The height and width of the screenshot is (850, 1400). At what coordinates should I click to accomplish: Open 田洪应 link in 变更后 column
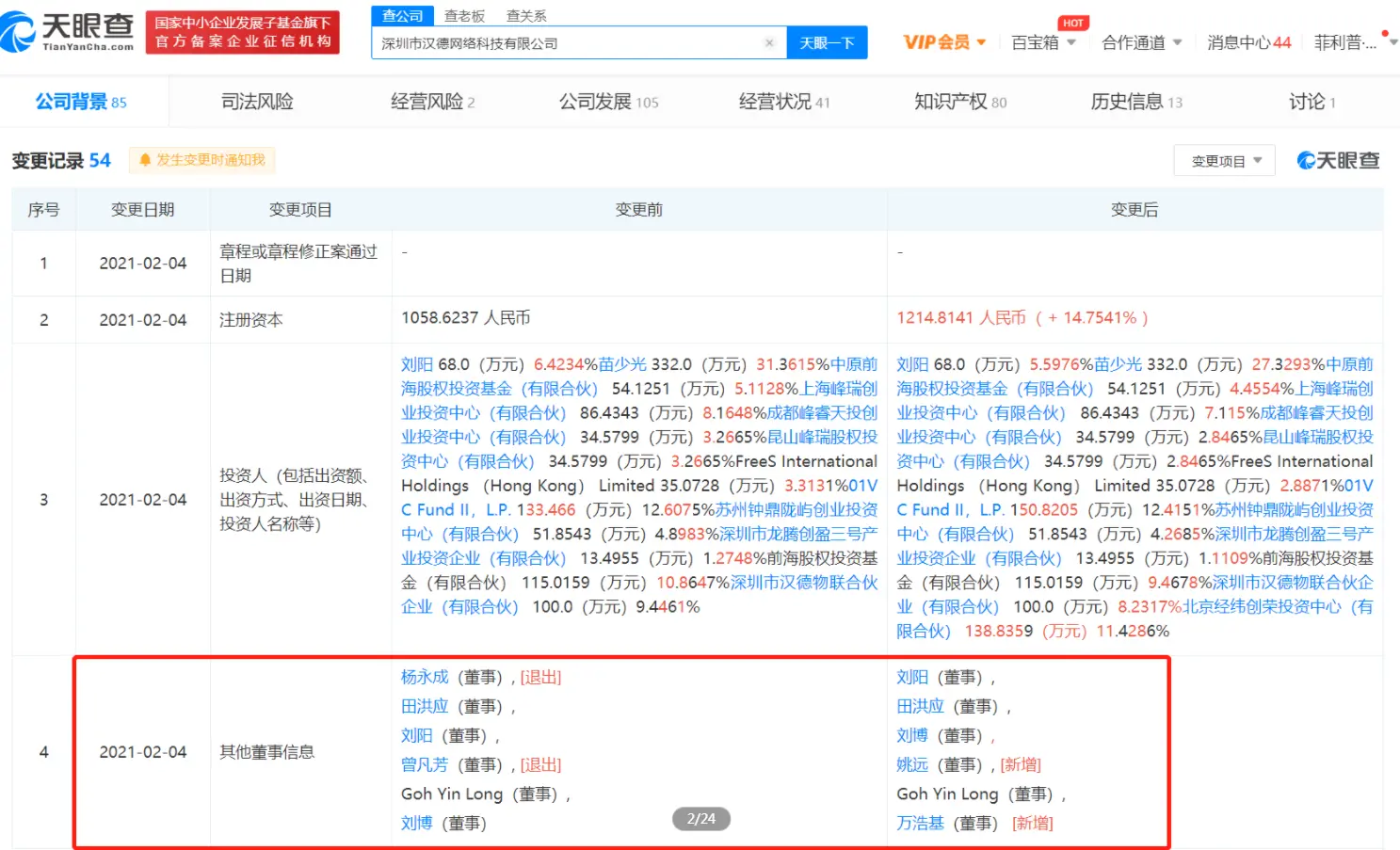click(920, 706)
